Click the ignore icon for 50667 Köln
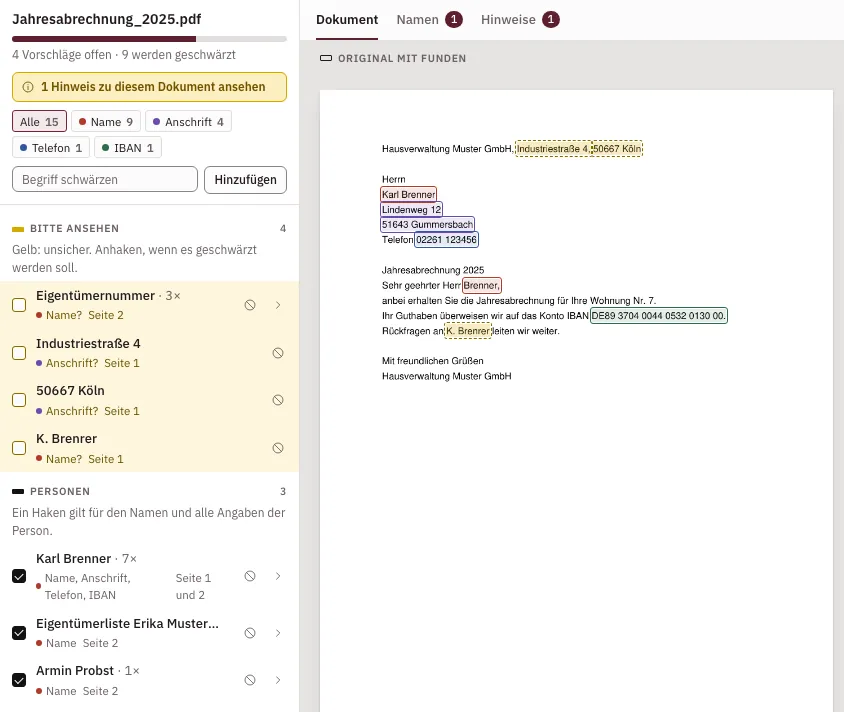 [278, 400]
